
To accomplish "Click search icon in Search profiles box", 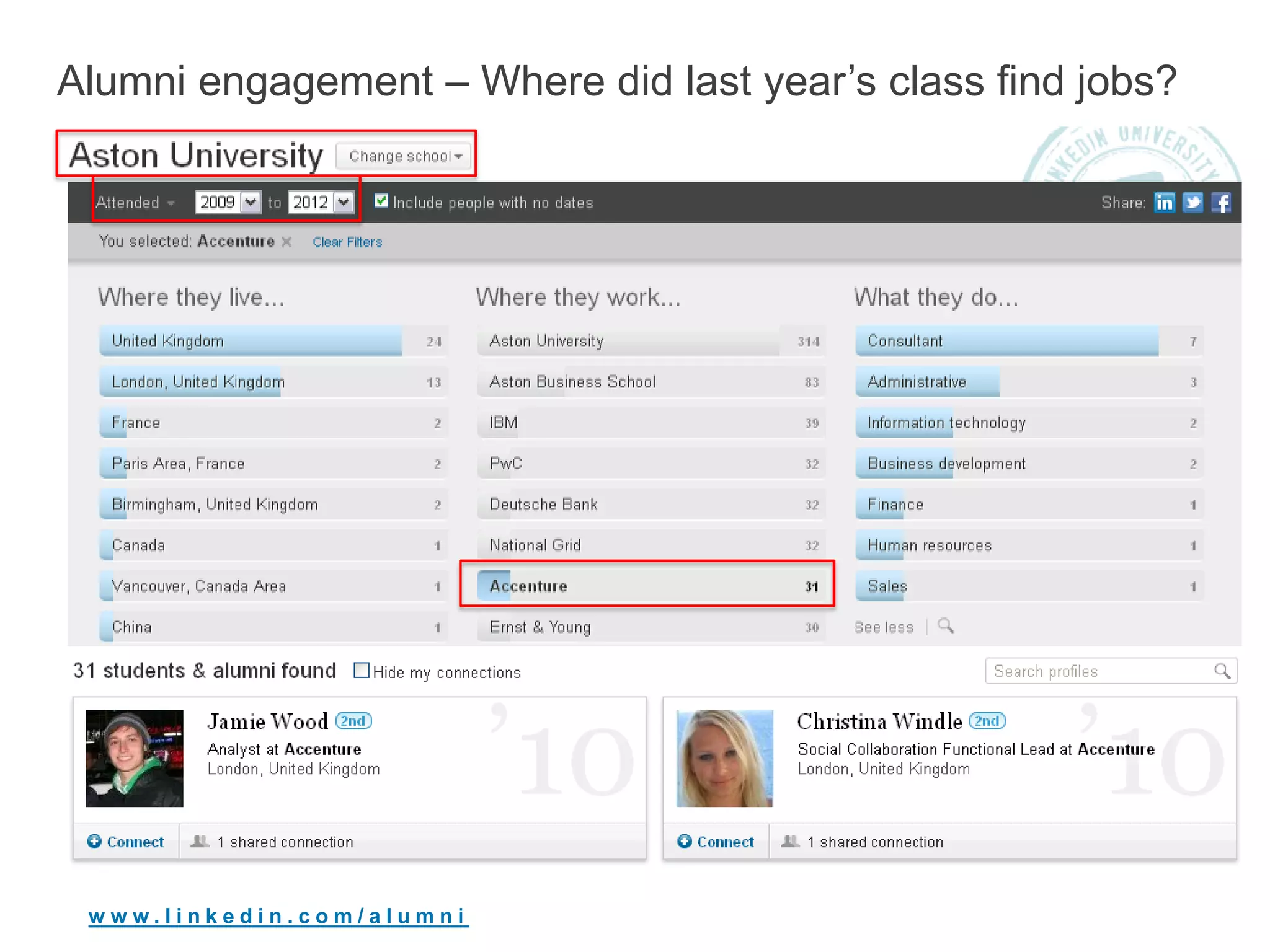I will pyautogui.click(x=1222, y=671).
